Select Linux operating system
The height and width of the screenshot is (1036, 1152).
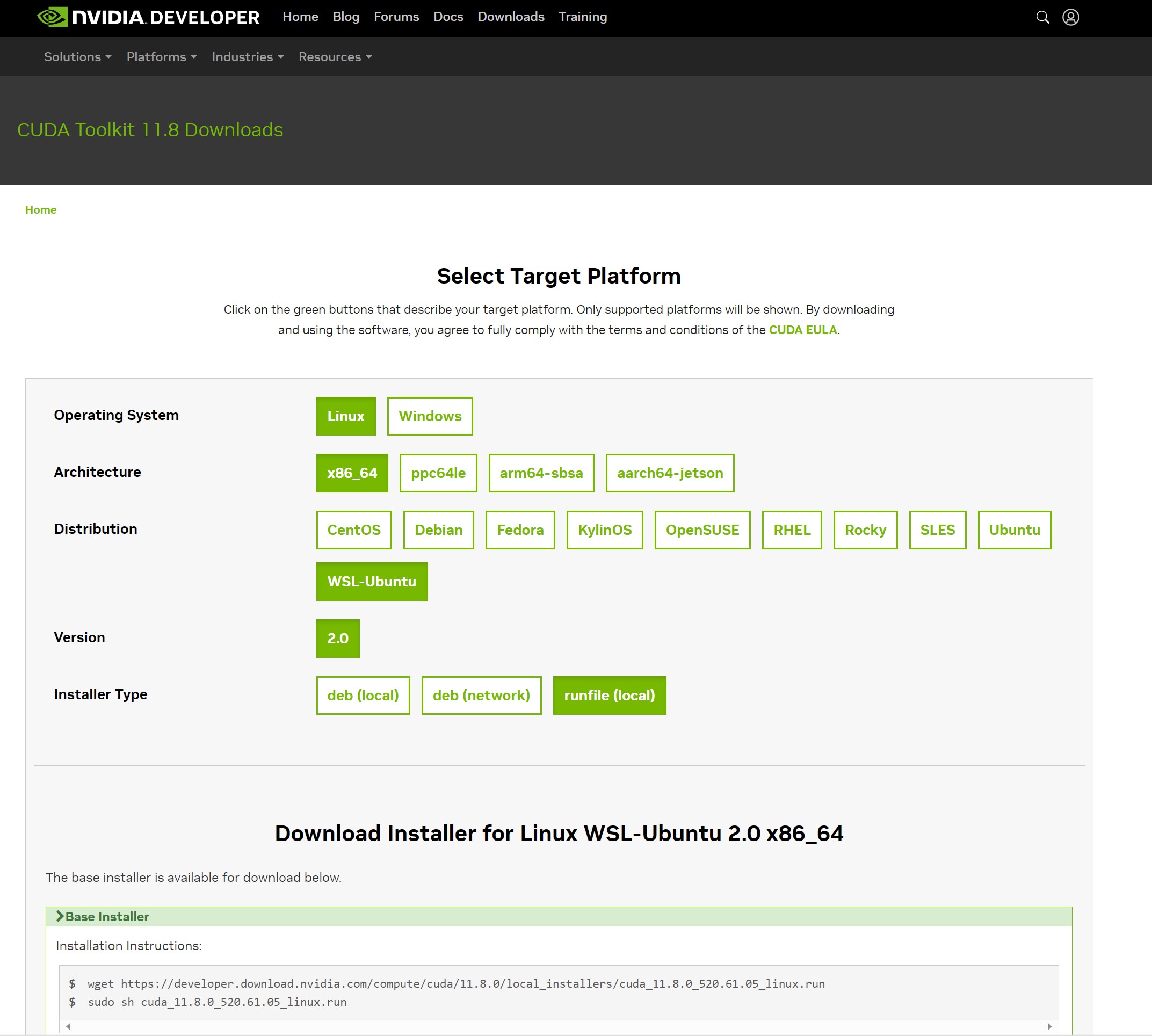coord(345,416)
